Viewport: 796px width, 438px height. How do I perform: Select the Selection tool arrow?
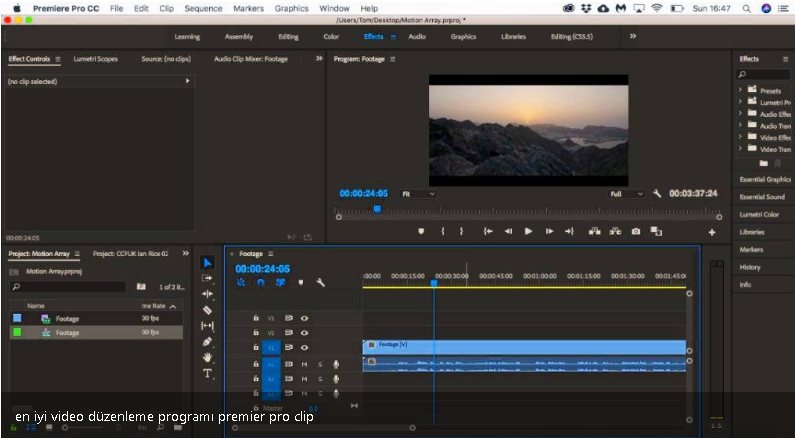click(x=207, y=263)
